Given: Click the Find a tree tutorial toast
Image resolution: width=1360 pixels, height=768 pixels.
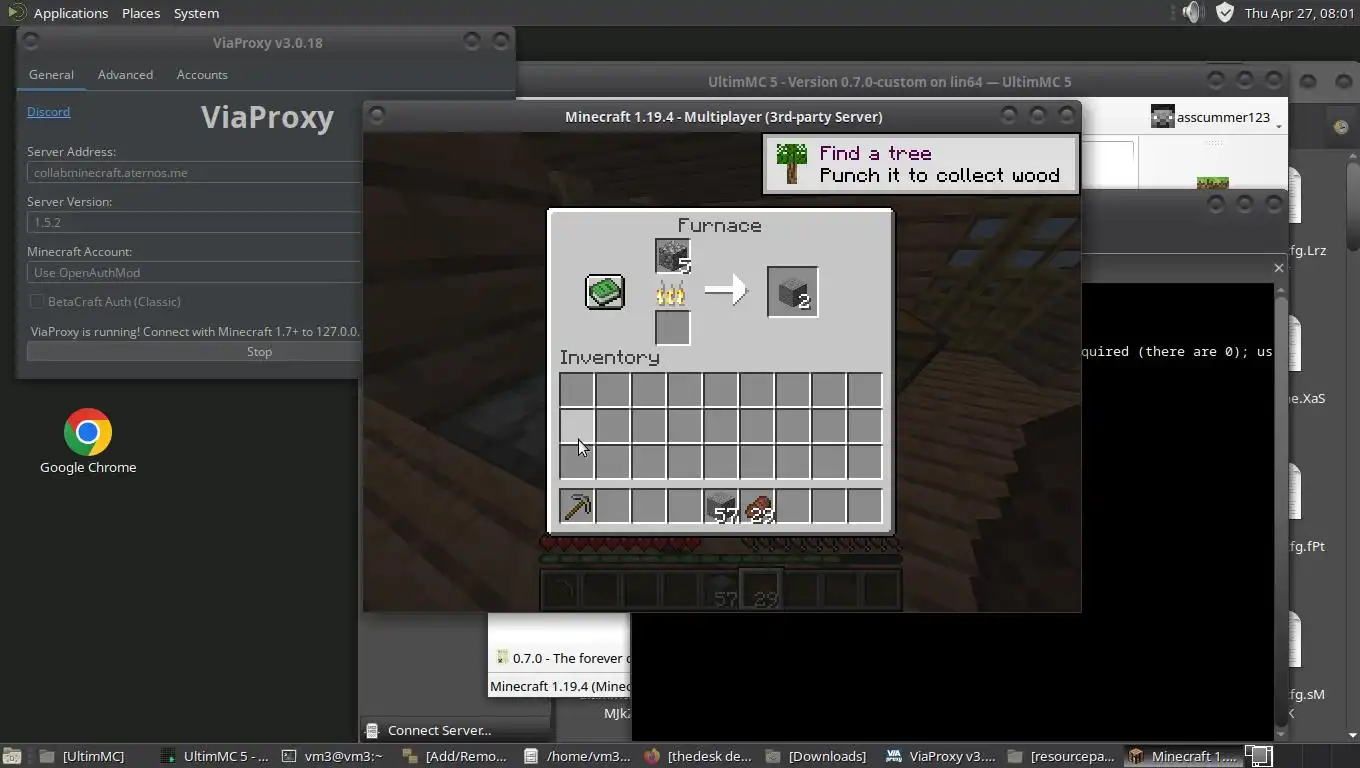Looking at the screenshot, I should [x=921, y=164].
